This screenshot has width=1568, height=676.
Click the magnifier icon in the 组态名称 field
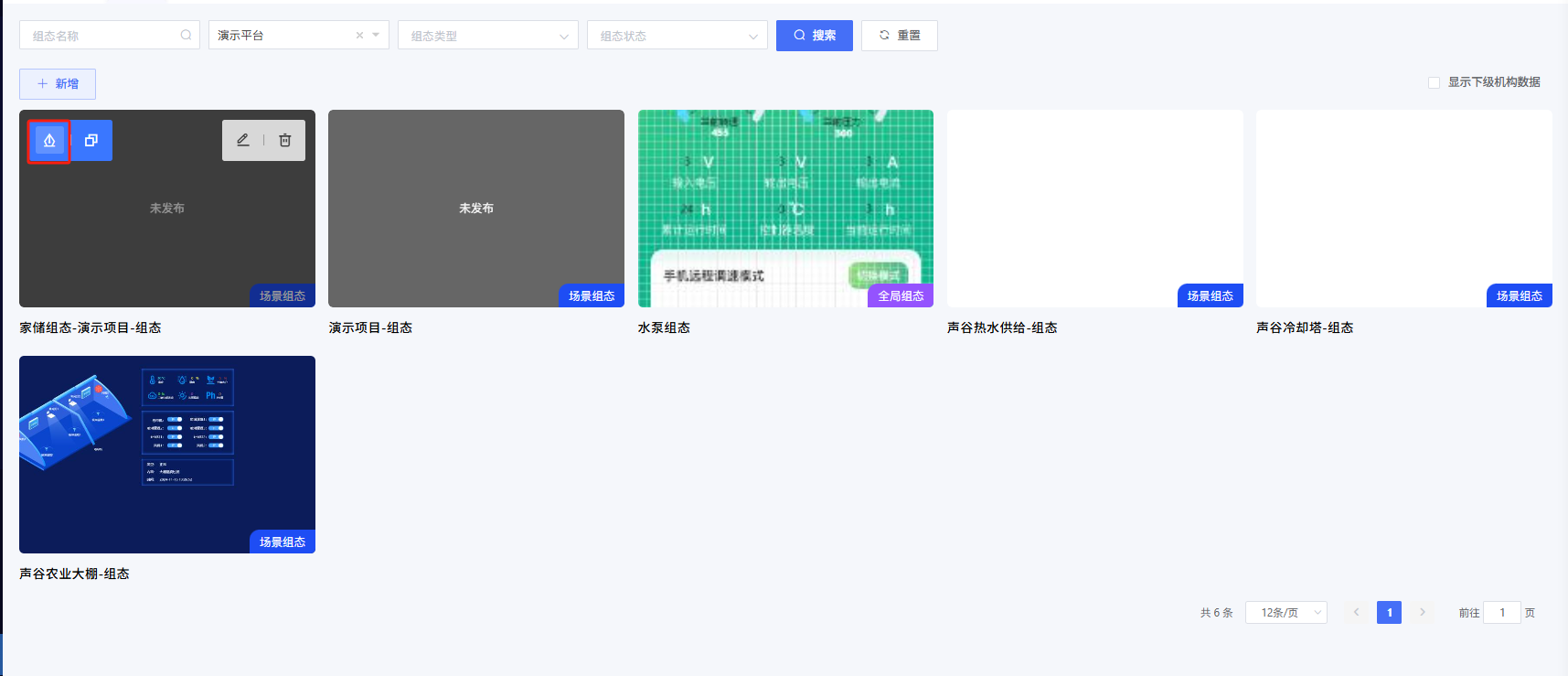187,36
